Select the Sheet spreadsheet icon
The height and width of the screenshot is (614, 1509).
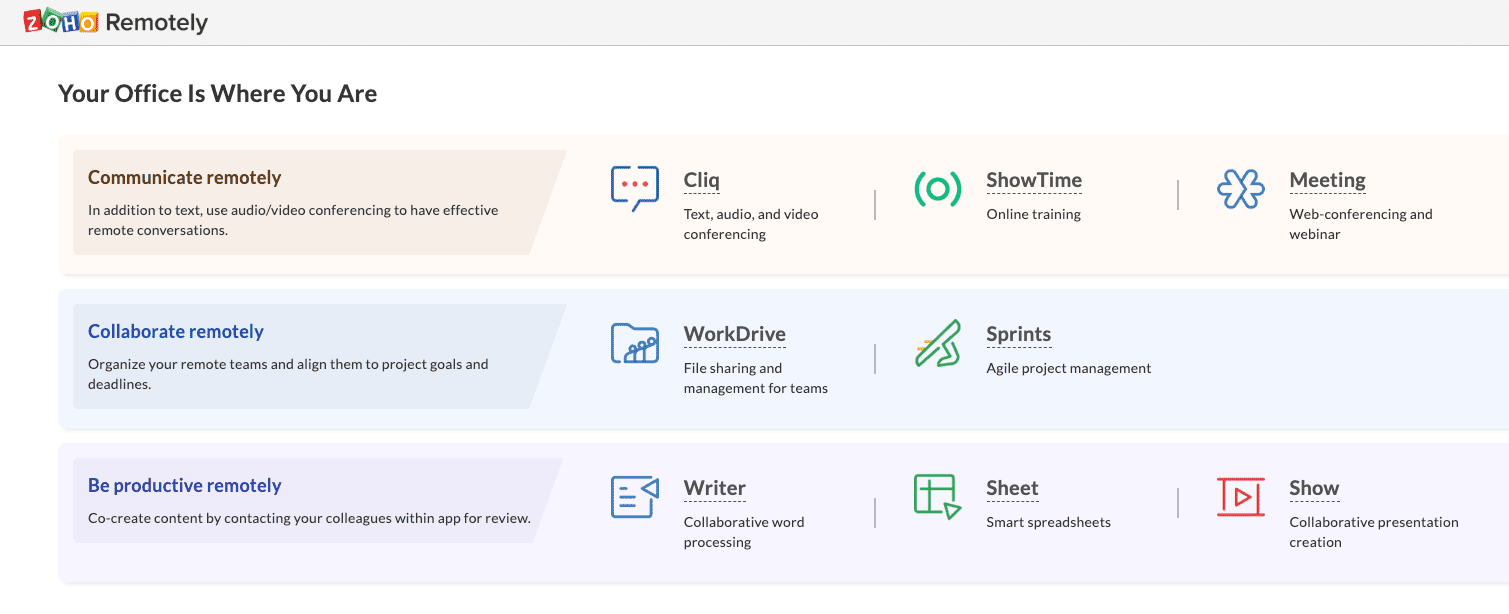coord(938,497)
